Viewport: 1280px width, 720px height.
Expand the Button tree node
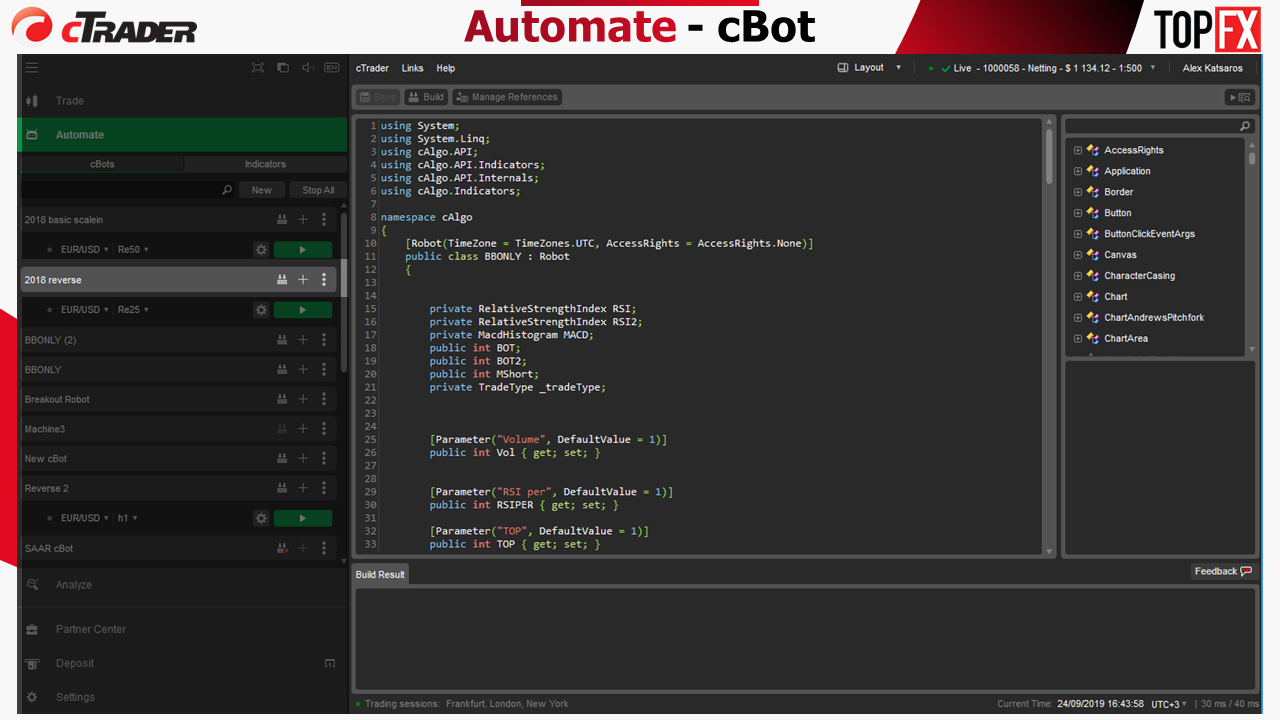1078,213
